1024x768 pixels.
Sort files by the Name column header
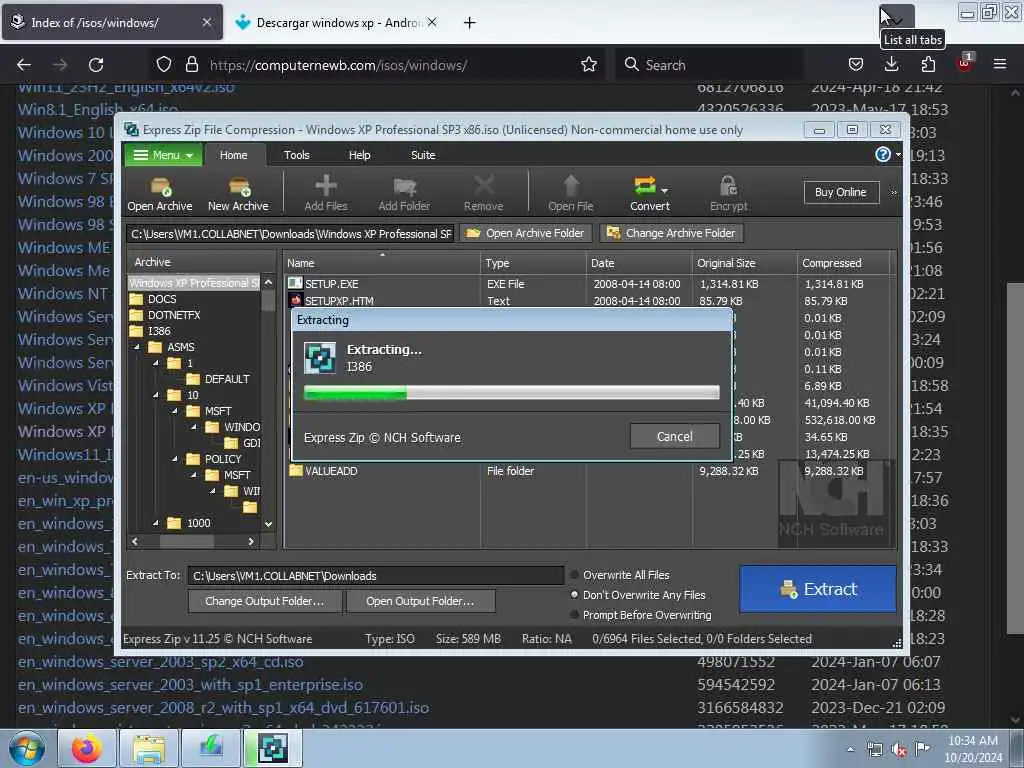[x=382, y=263]
